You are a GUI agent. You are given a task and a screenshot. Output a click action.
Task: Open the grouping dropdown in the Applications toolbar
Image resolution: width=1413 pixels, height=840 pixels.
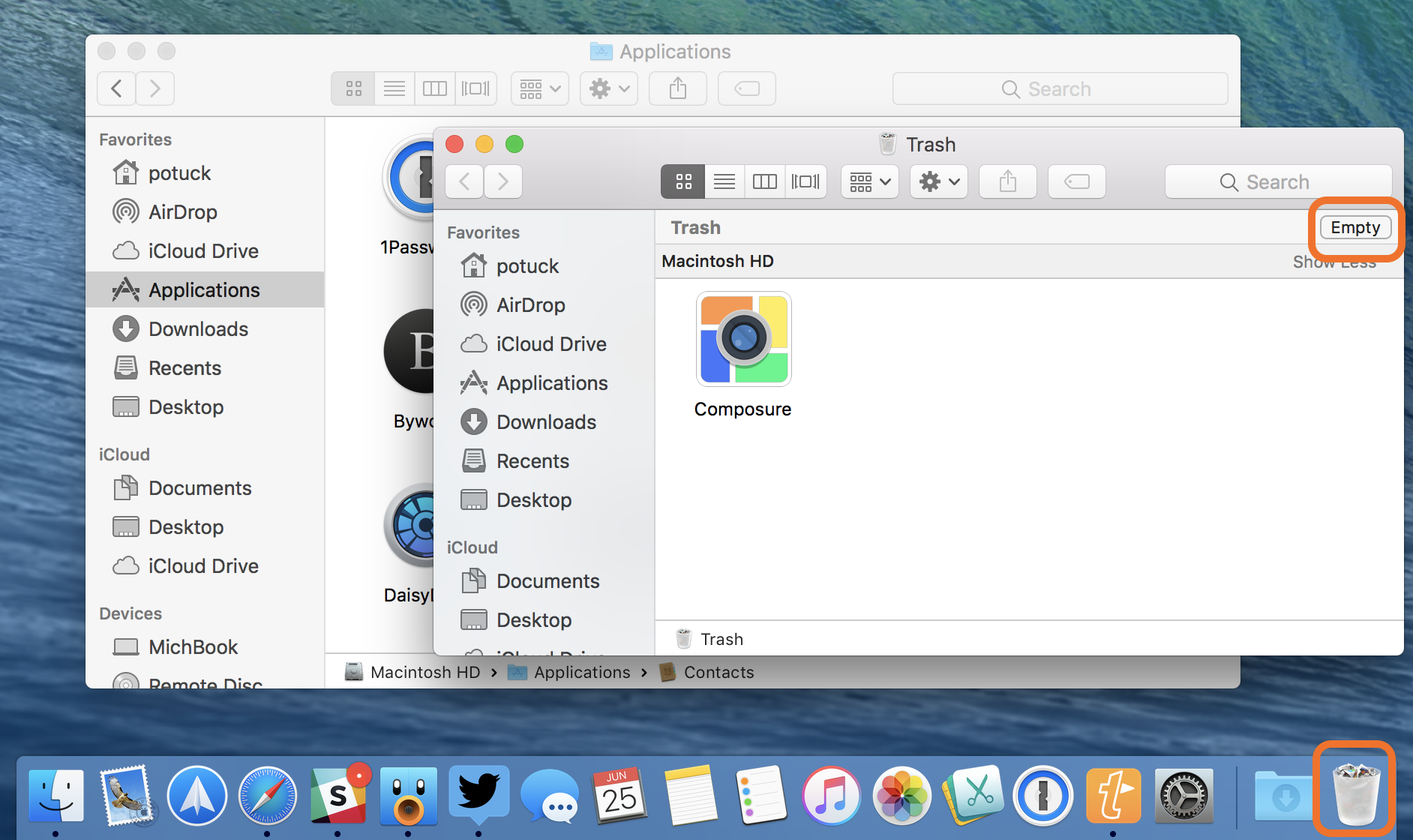pyautogui.click(x=539, y=88)
